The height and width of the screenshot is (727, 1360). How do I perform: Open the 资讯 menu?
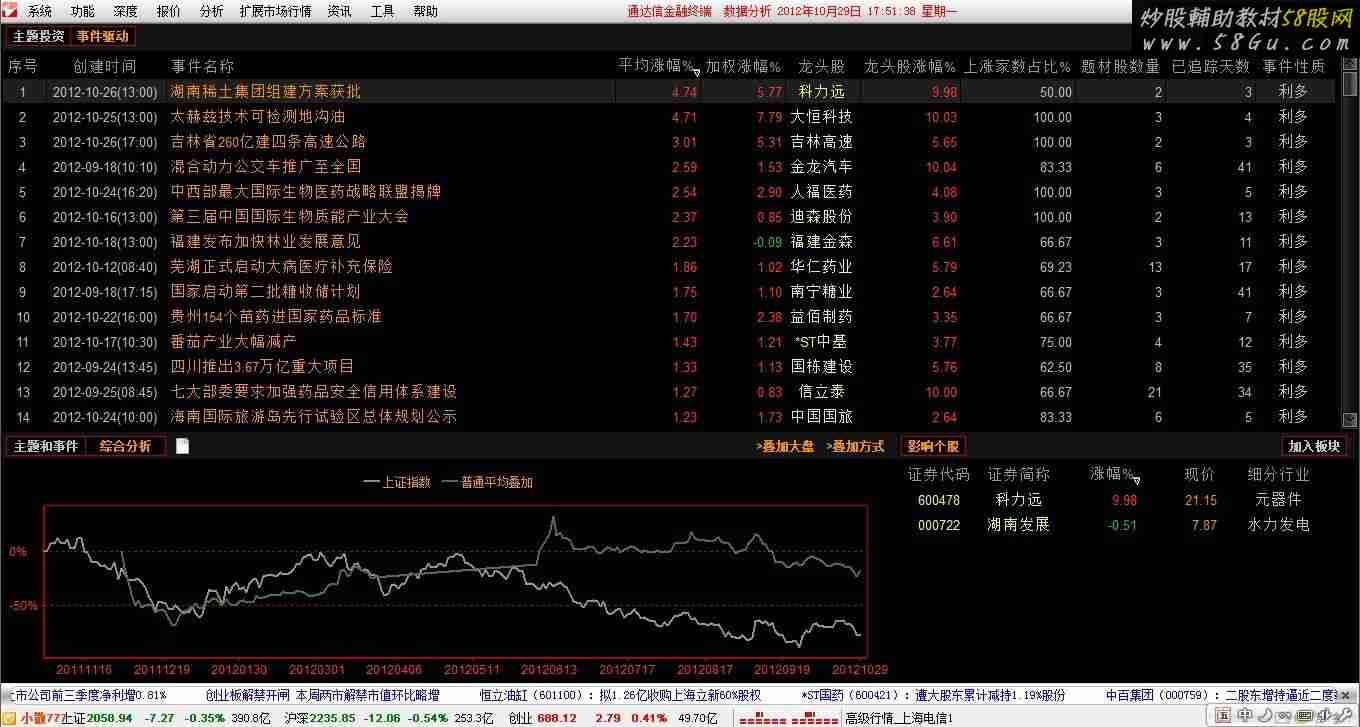[x=340, y=12]
